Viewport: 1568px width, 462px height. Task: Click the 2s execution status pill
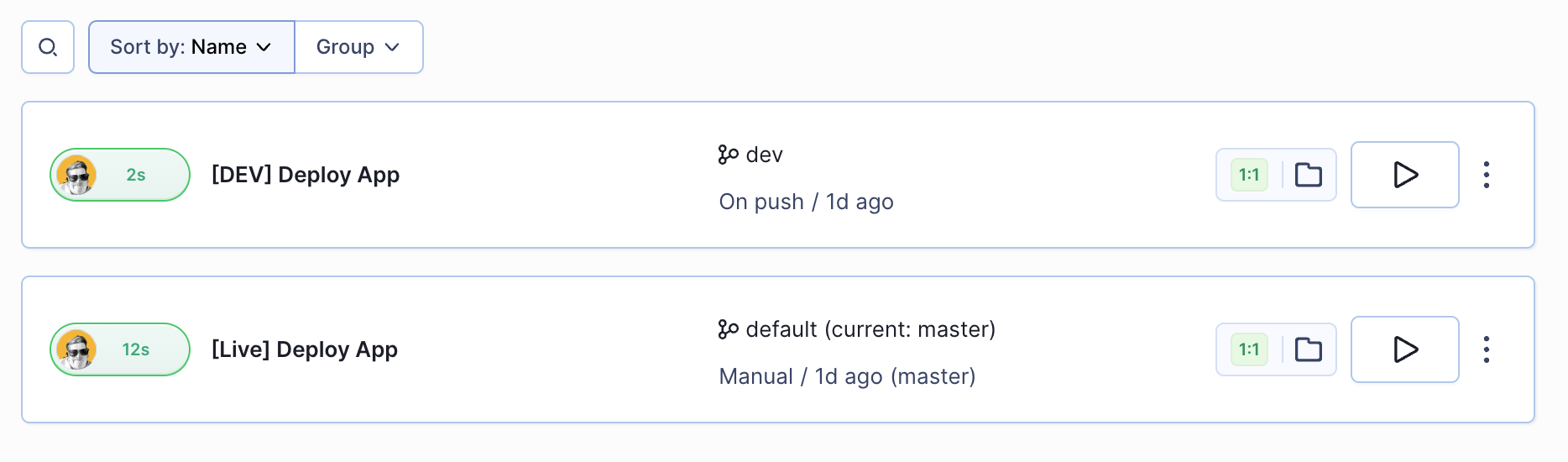pyautogui.click(x=120, y=175)
